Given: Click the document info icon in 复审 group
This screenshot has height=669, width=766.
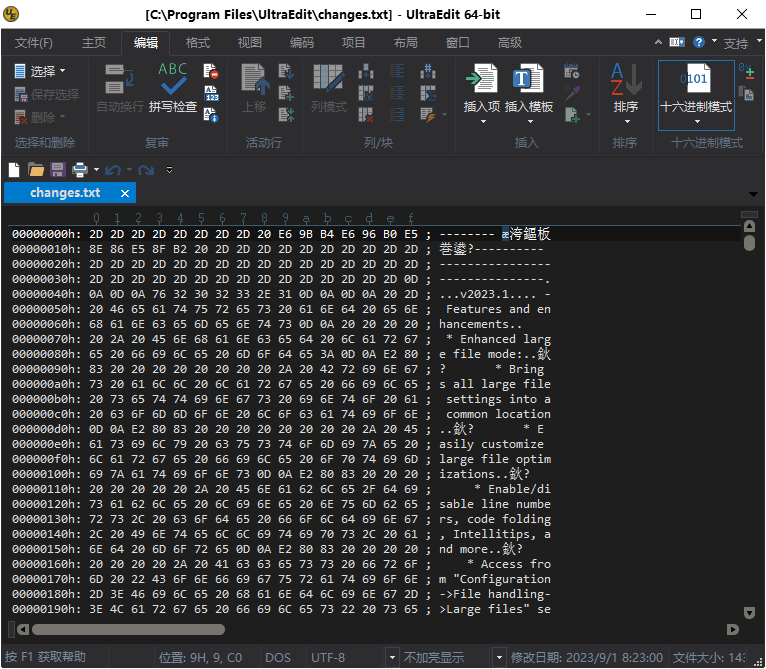Looking at the screenshot, I should 211,115.
